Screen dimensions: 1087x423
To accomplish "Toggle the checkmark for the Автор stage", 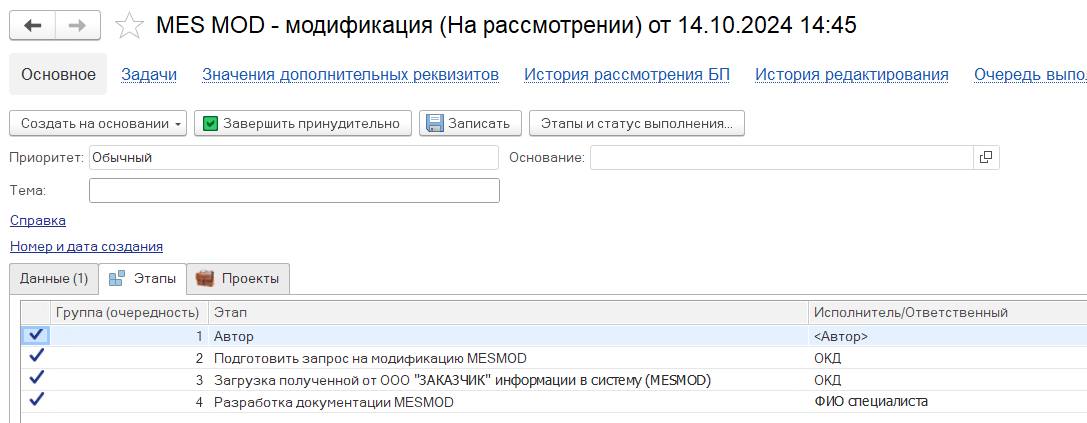I will 37,336.
